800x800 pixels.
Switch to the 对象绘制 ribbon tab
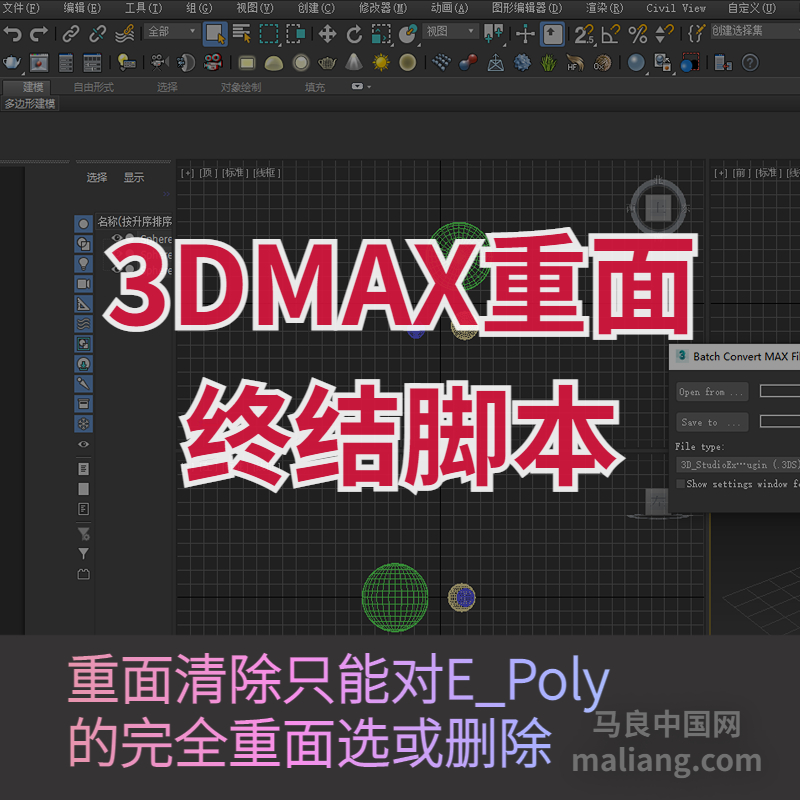click(x=241, y=87)
